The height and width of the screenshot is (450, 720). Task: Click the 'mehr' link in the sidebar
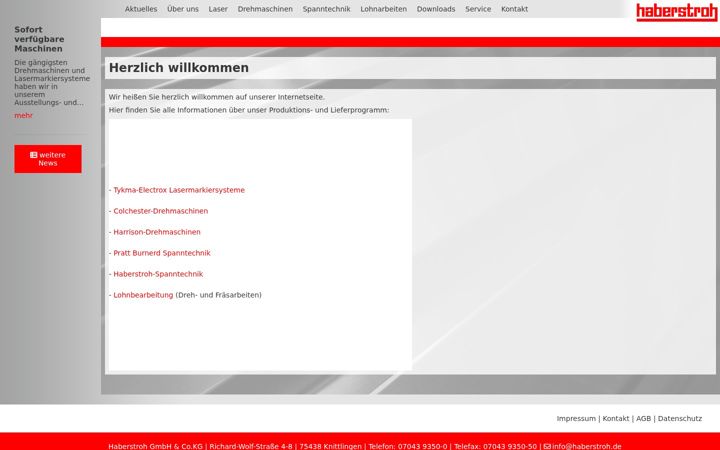pyautogui.click(x=23, y=115)
